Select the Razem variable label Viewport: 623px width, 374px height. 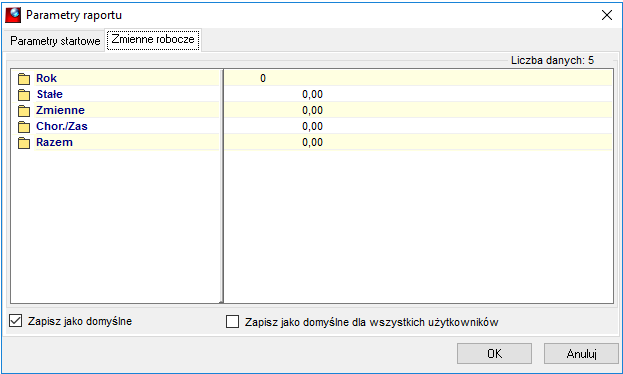(x=54, y=142)
